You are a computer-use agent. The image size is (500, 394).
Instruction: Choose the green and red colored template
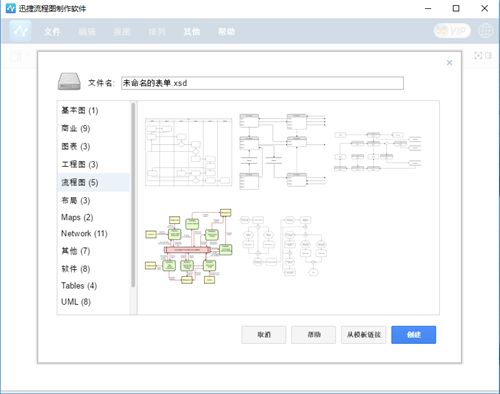pyautogui.click(x=189, y=246)
